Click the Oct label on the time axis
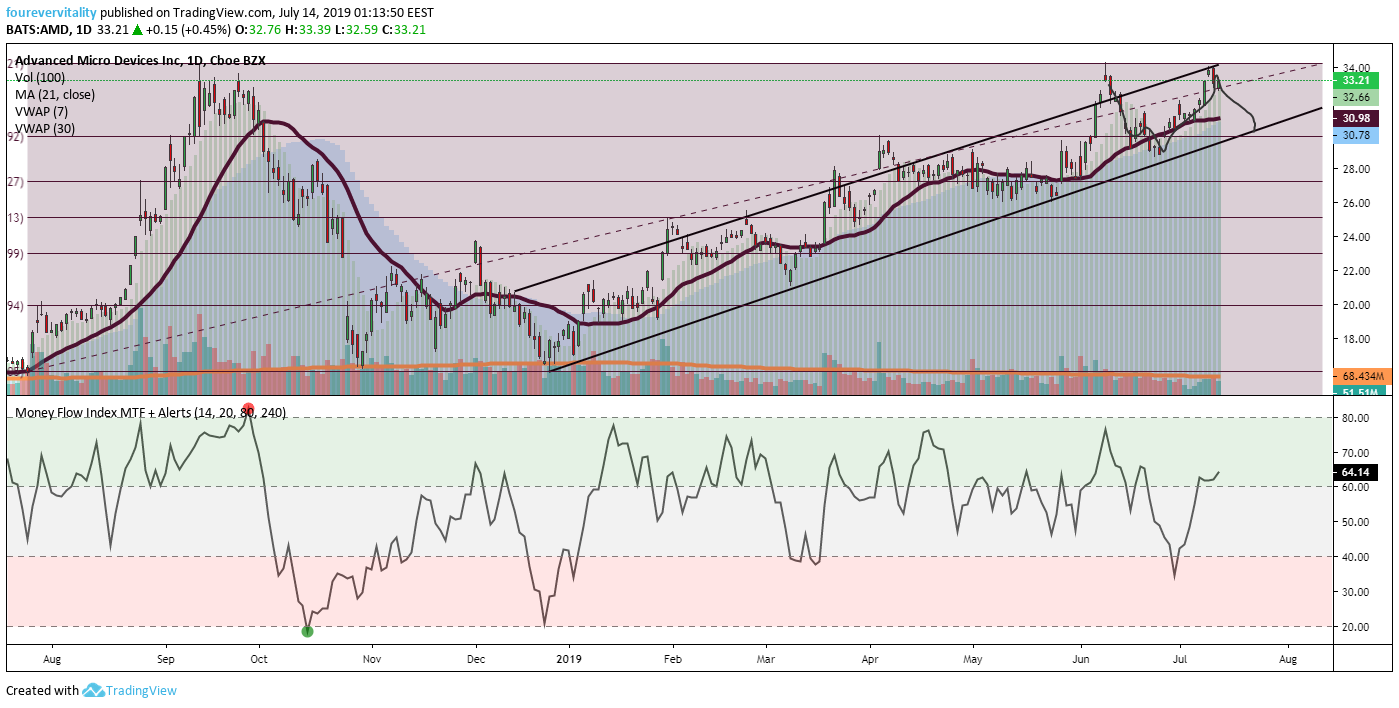Viewport: 1399px width, 708px height. click(259, 659)
